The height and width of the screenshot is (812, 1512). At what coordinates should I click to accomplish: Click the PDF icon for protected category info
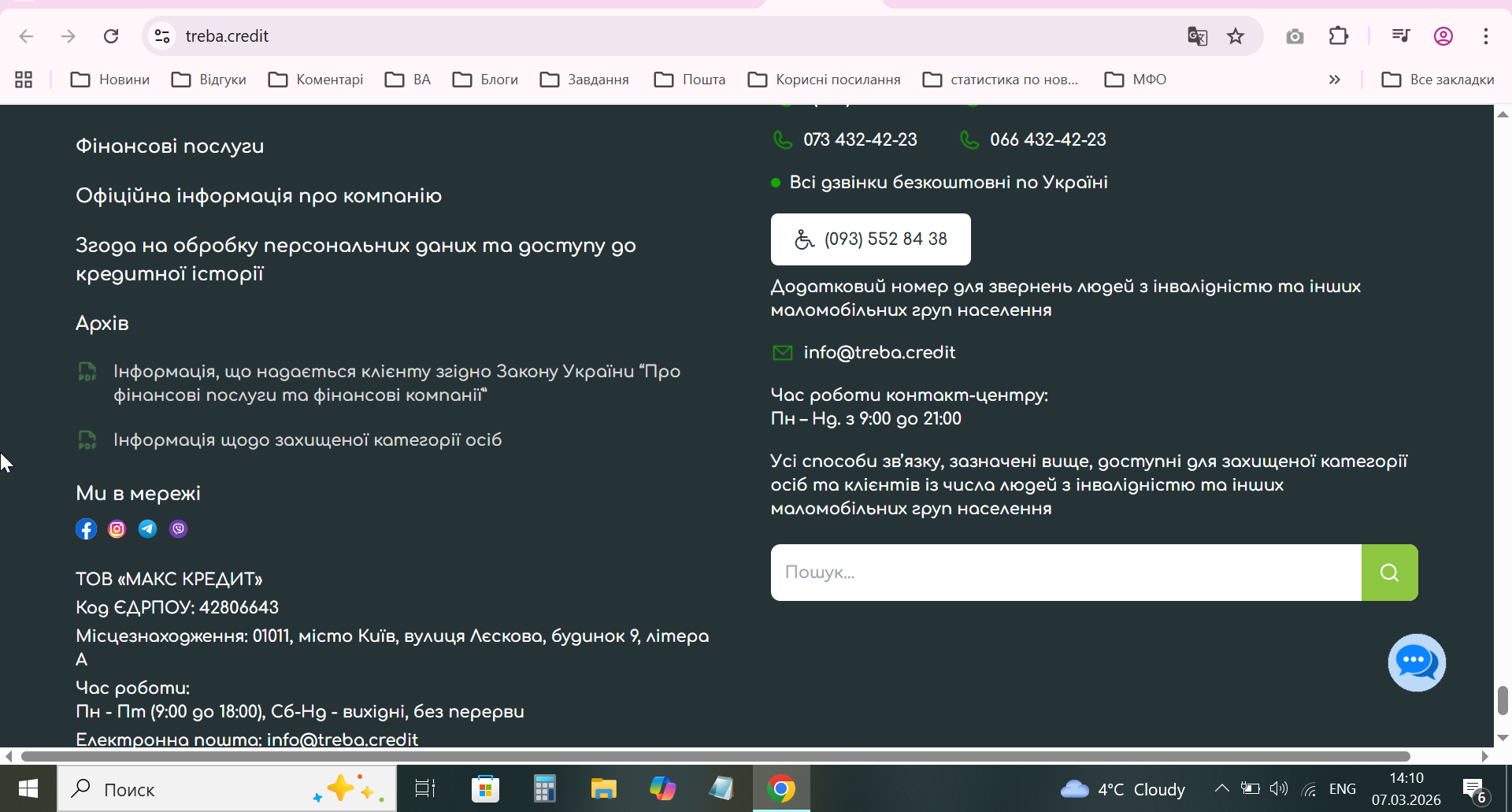(87, 440)
